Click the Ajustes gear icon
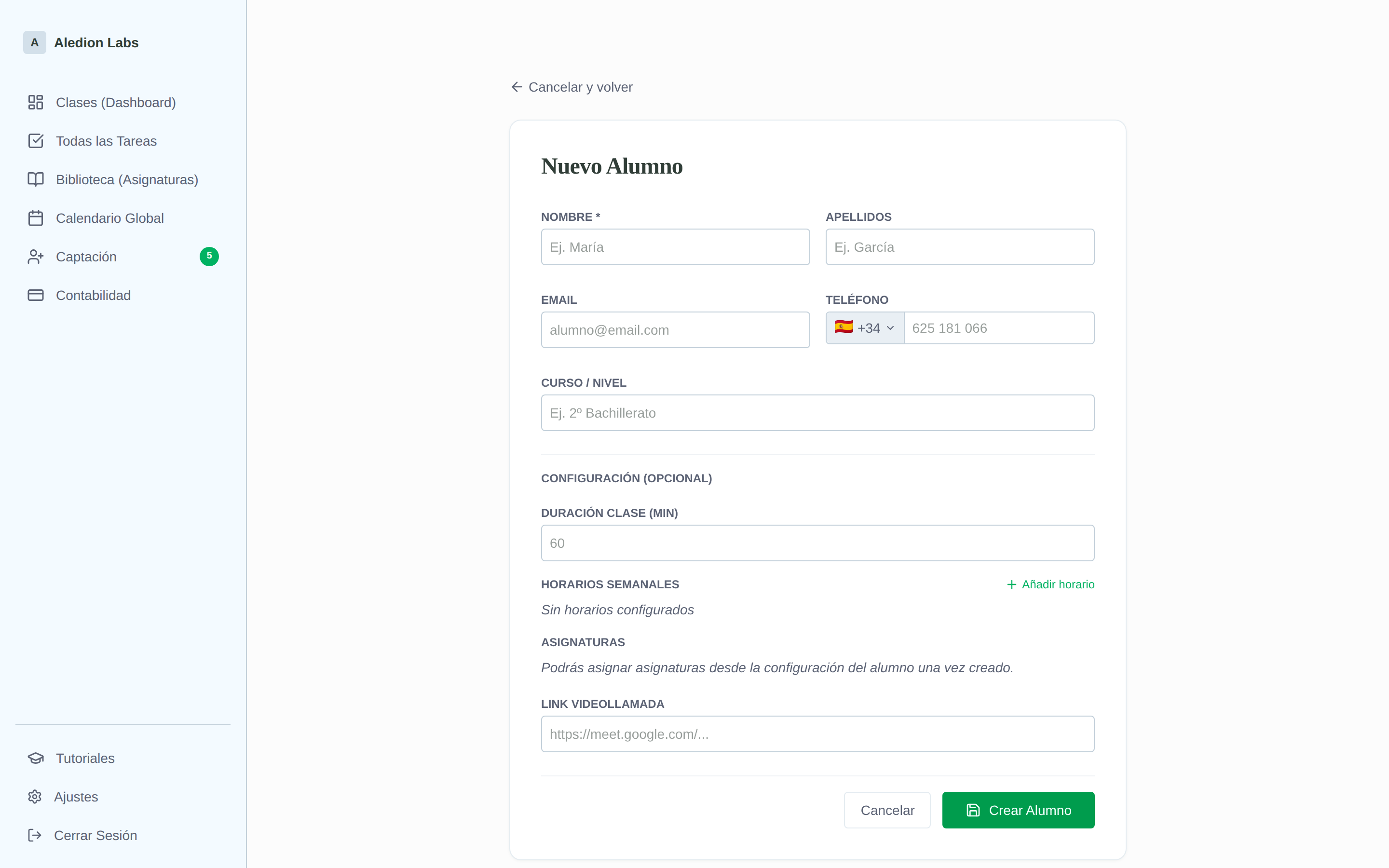Viewport: 1389px width, 868px height. click(35, 796)
